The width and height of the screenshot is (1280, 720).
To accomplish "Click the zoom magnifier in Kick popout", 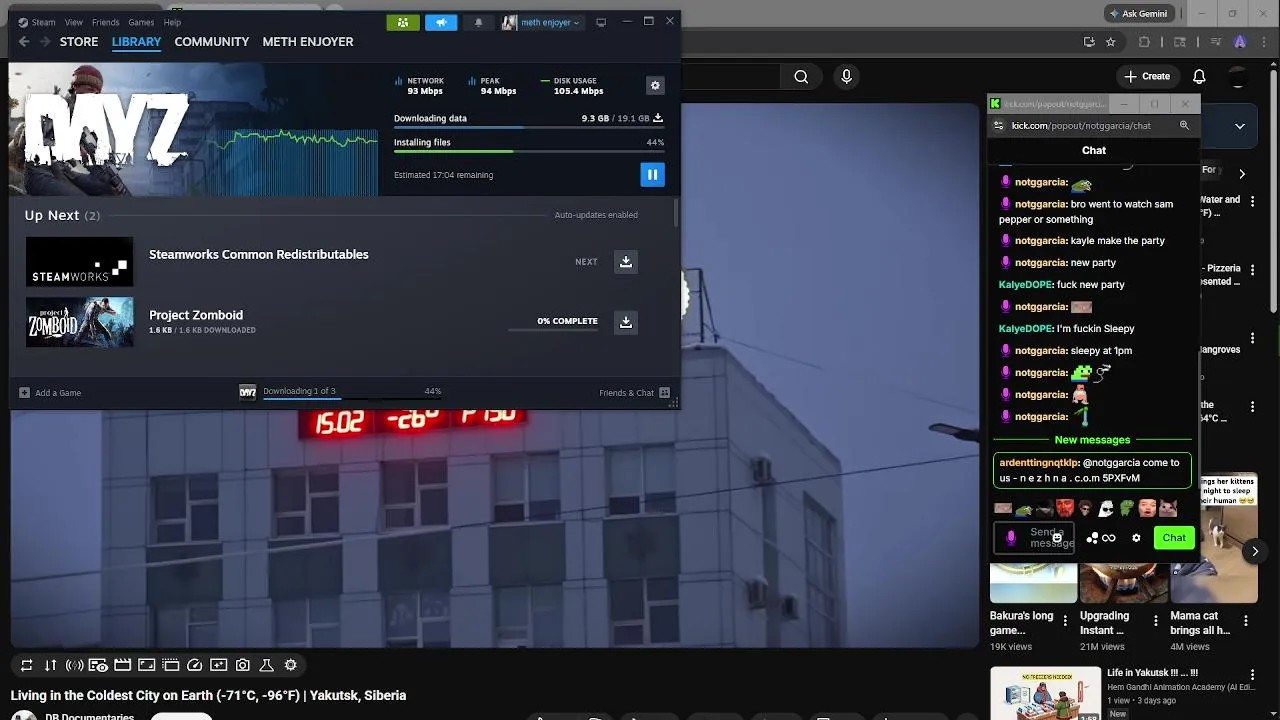I will 1184,126.
